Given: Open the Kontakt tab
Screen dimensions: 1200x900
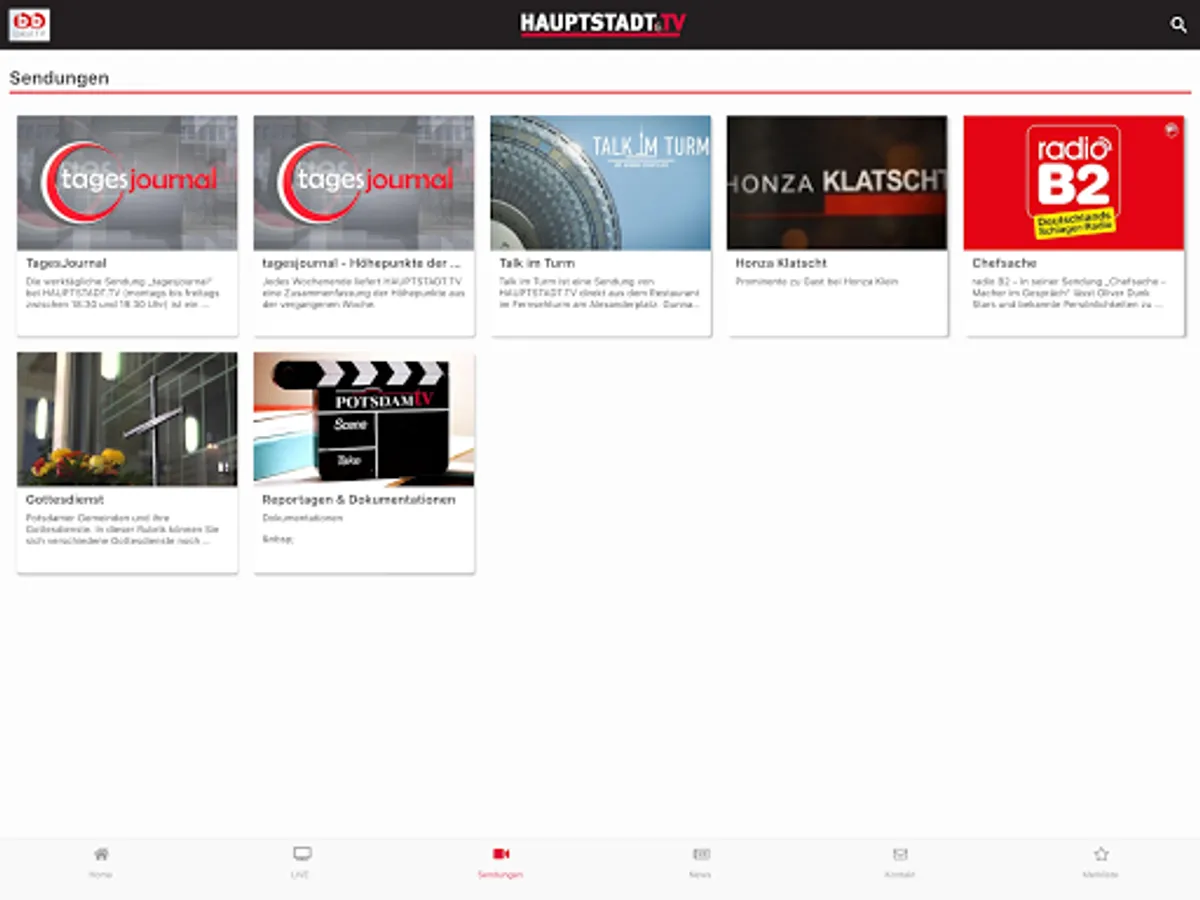Looking at the screenshot, I should (900, 862).
